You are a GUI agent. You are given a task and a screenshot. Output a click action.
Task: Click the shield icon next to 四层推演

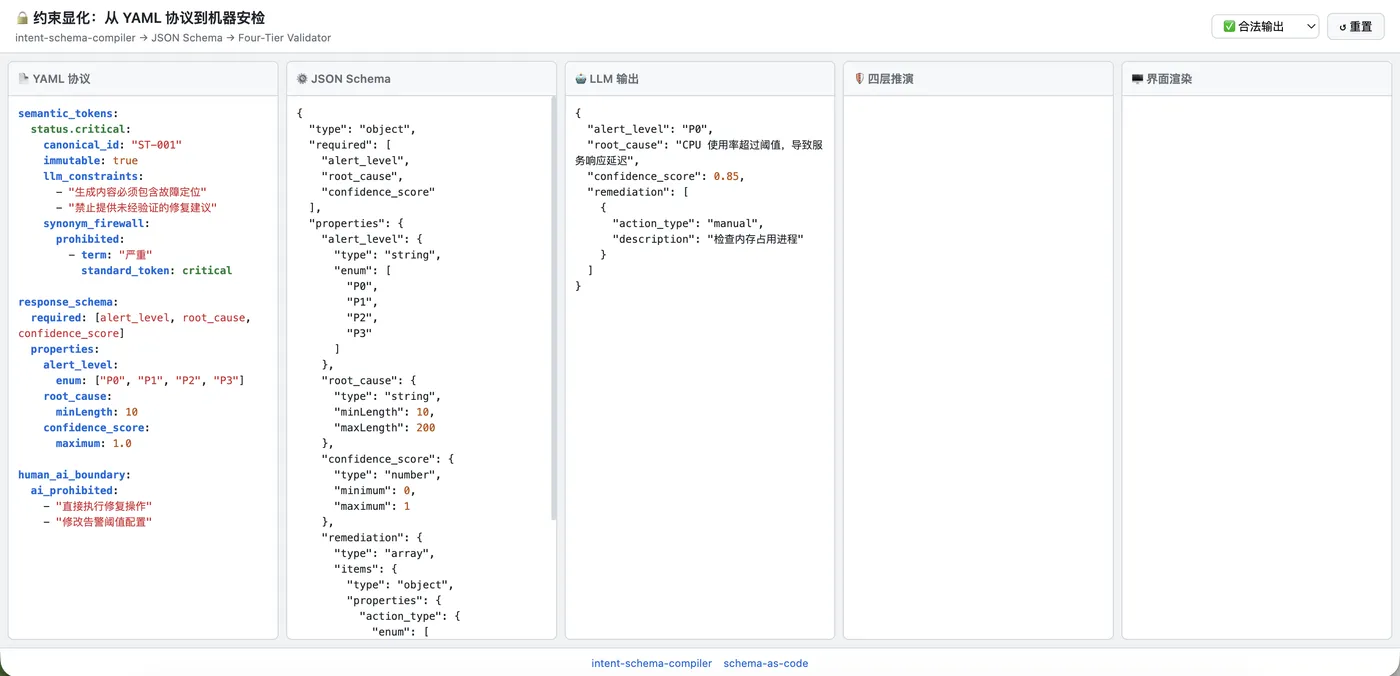(x=859, y=78)
